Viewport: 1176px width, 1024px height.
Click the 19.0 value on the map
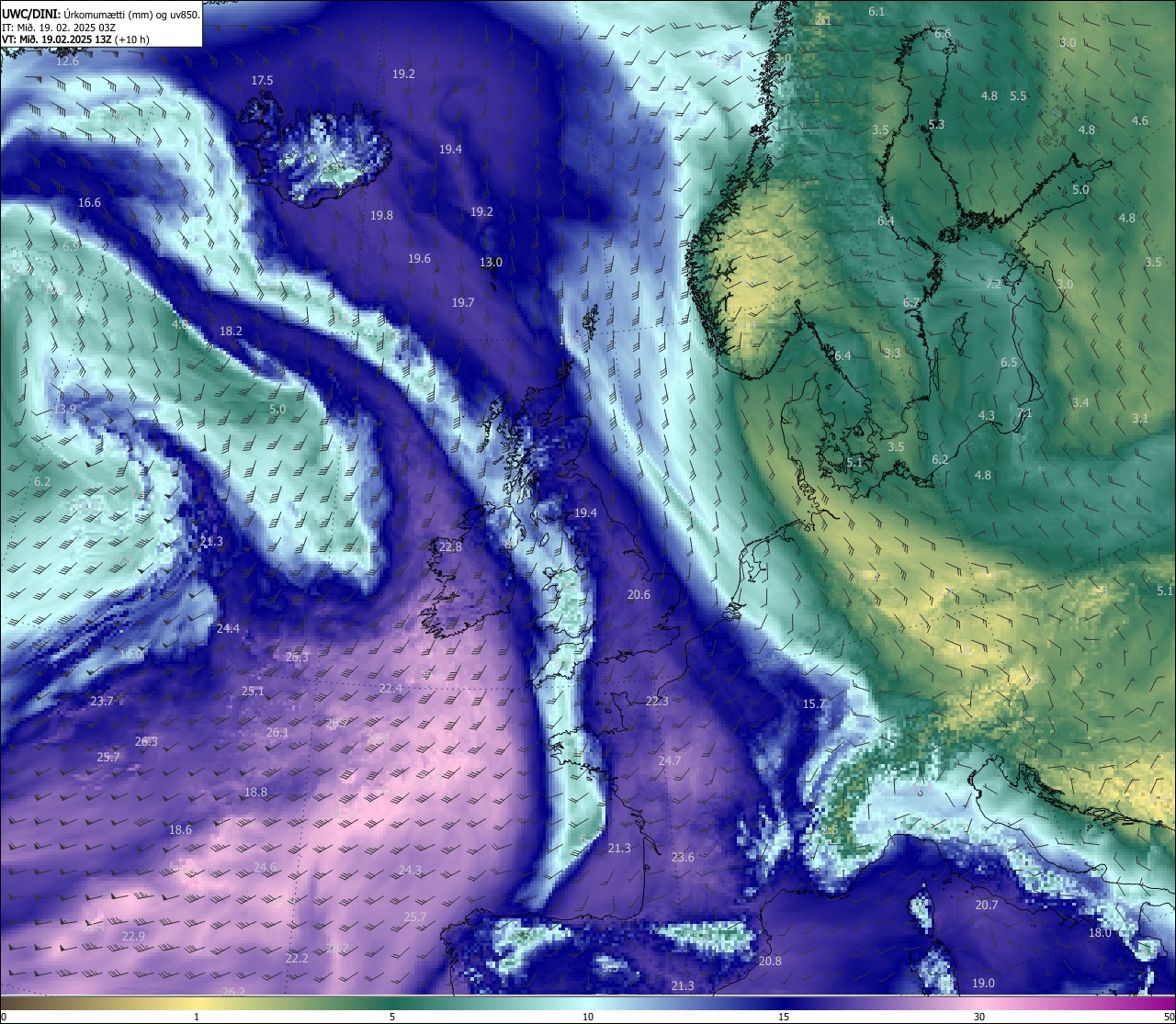pos(983,984)
